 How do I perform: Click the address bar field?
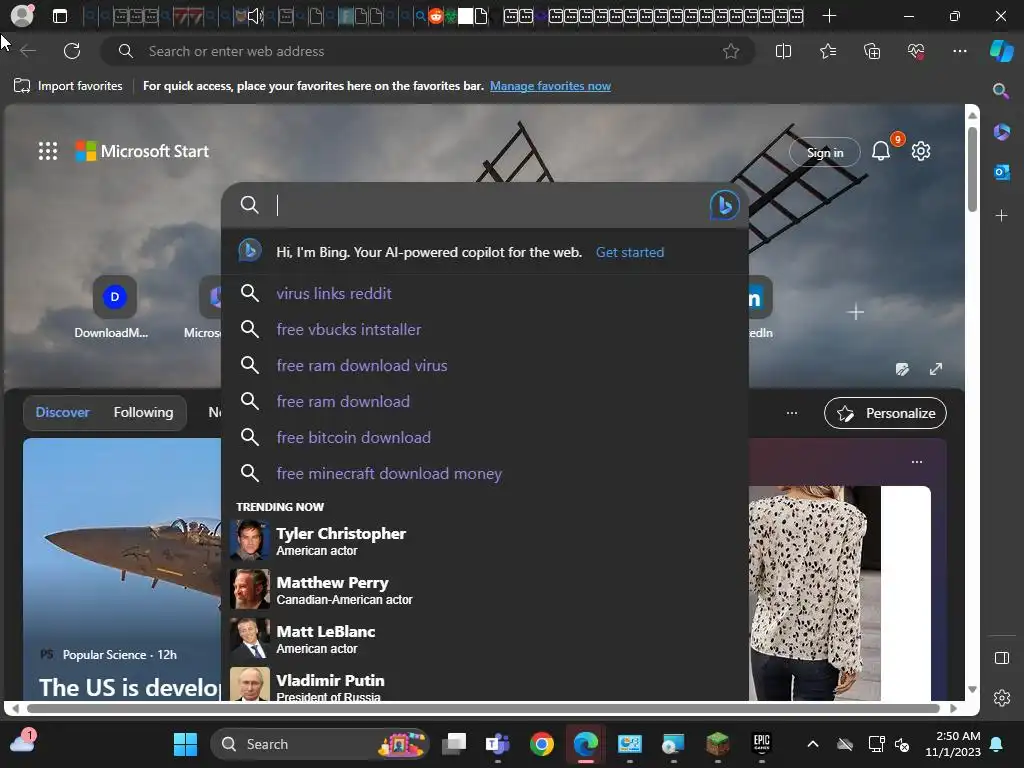pos(428,51)
